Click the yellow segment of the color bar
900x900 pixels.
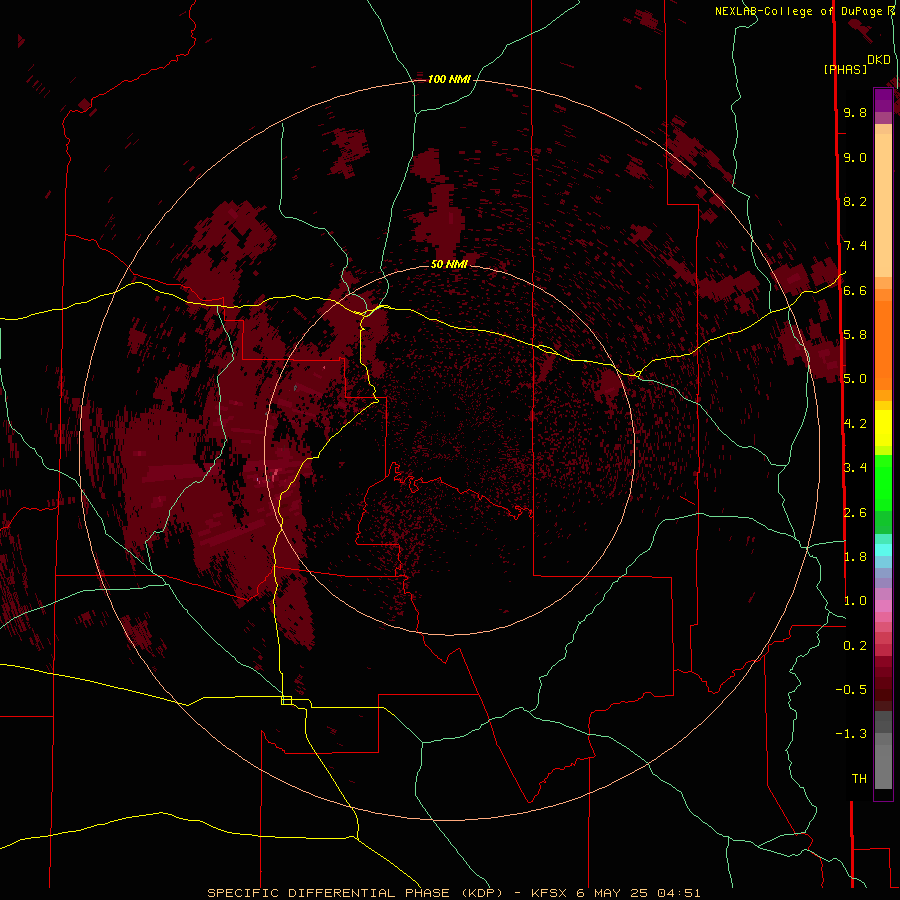coord(883,428)
